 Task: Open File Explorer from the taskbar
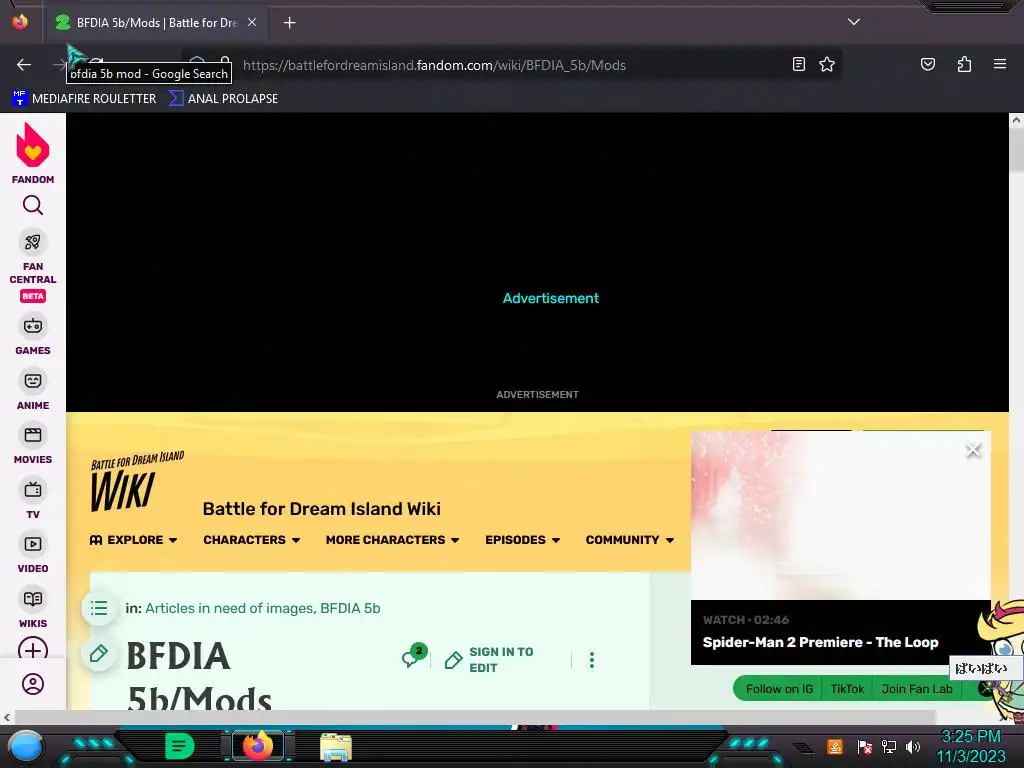[336, 746]
